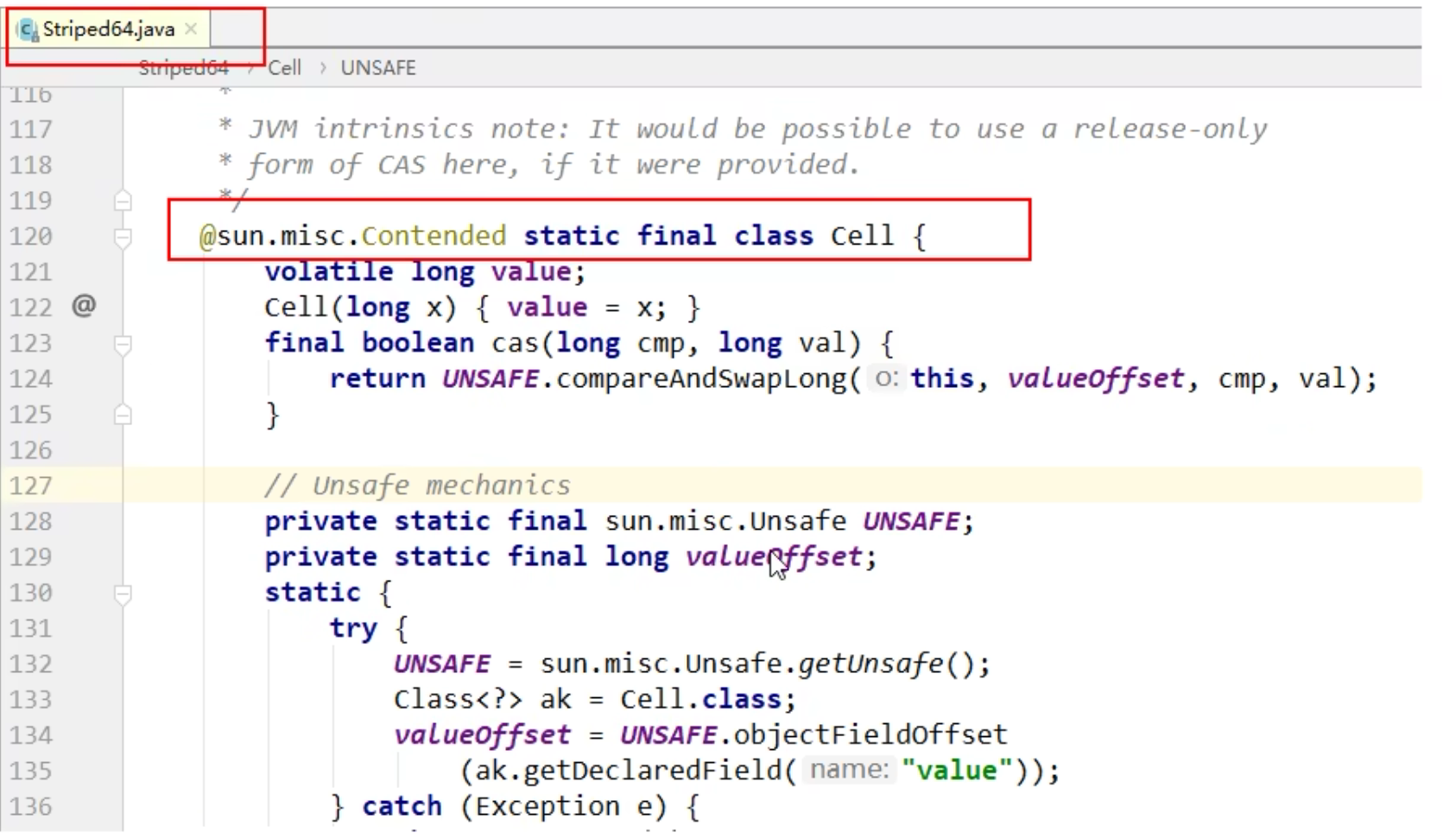Select the Striped64 breadcrumb
The image size is (1456, 839).
coord(183,68)
